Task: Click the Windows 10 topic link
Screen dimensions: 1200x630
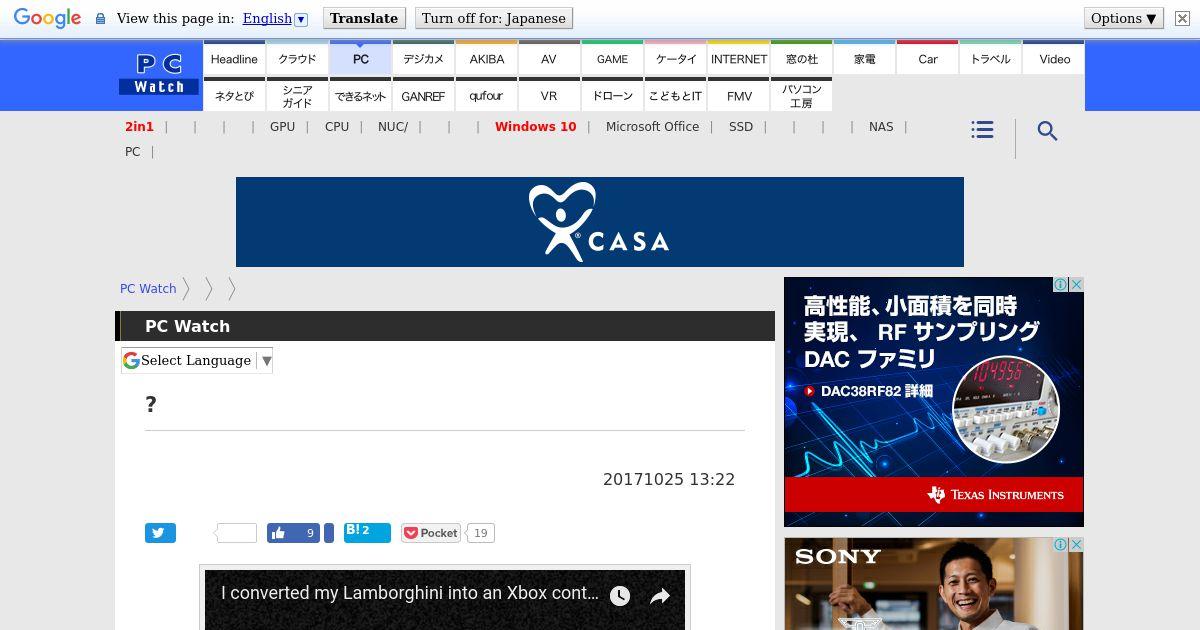Action: pos(535,127)
